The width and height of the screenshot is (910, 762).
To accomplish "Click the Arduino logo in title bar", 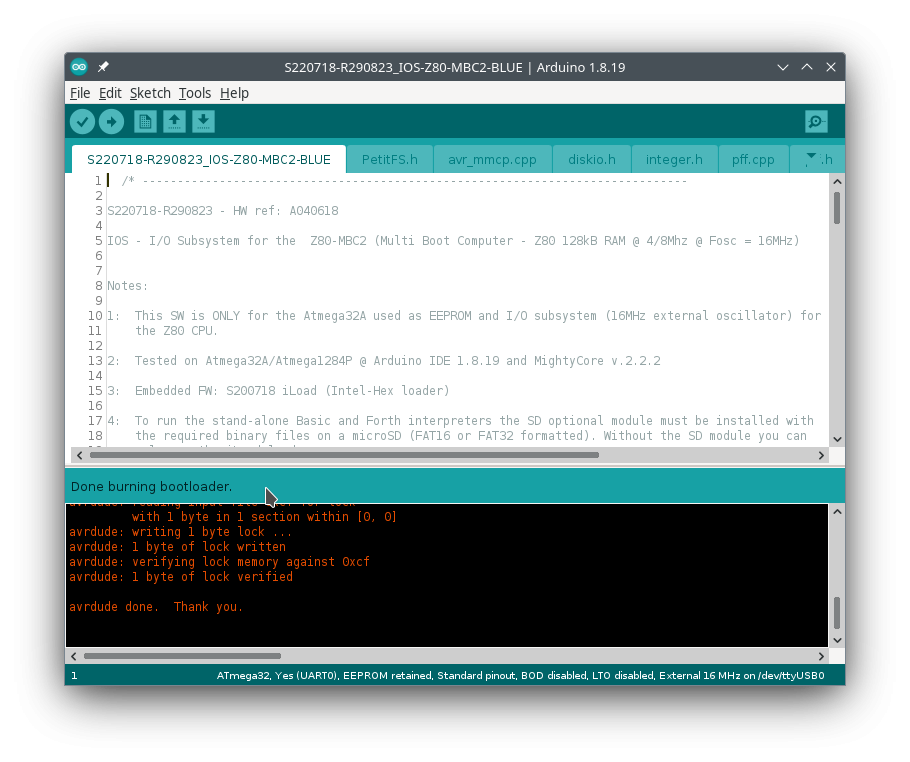I will coord(79,67).
